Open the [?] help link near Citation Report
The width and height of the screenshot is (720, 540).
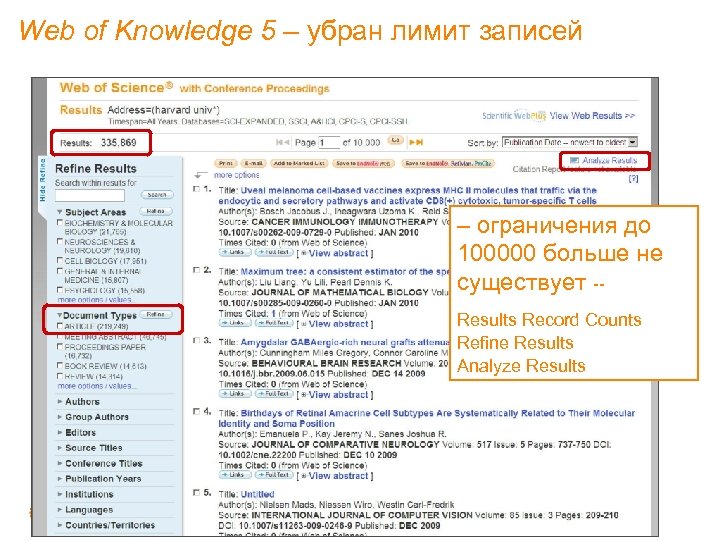click(x=633, y=179)
